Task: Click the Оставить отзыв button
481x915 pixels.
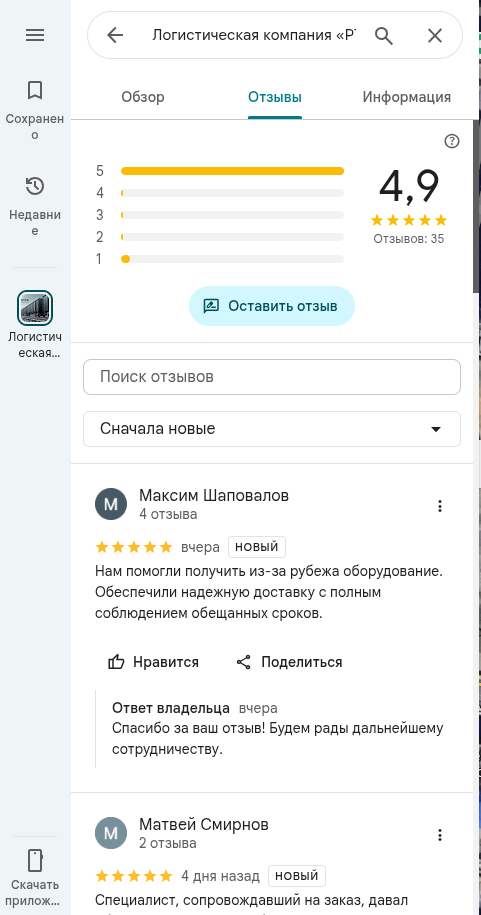Action: pyautogui.click(x=271, y=306)
